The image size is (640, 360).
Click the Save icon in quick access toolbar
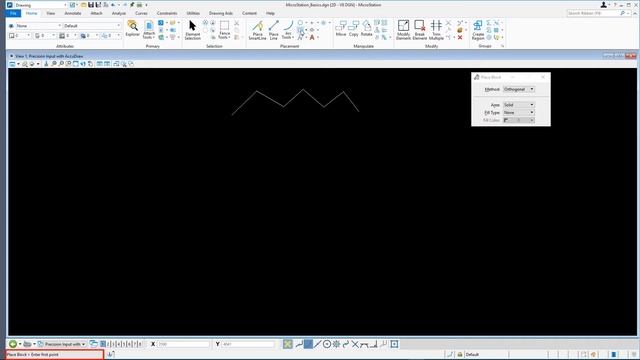click(x=91, y=5)
